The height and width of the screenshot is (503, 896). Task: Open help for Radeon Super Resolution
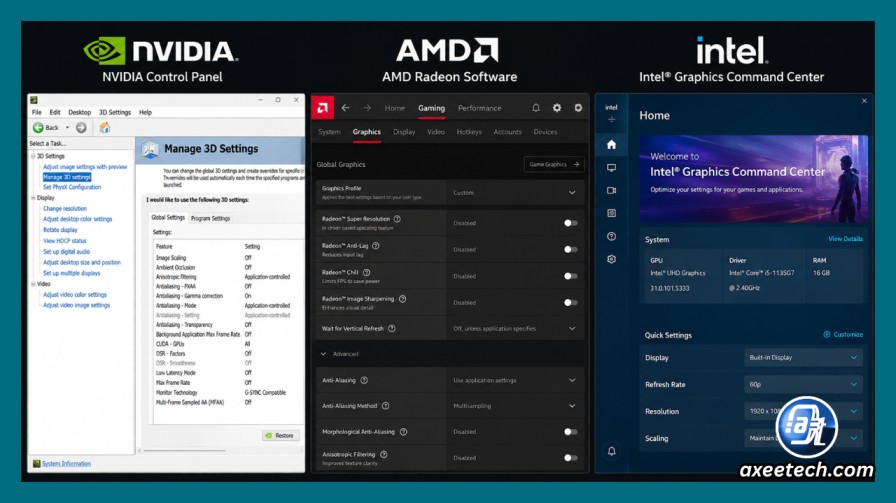pyautogui.click(x=397, y=219)
